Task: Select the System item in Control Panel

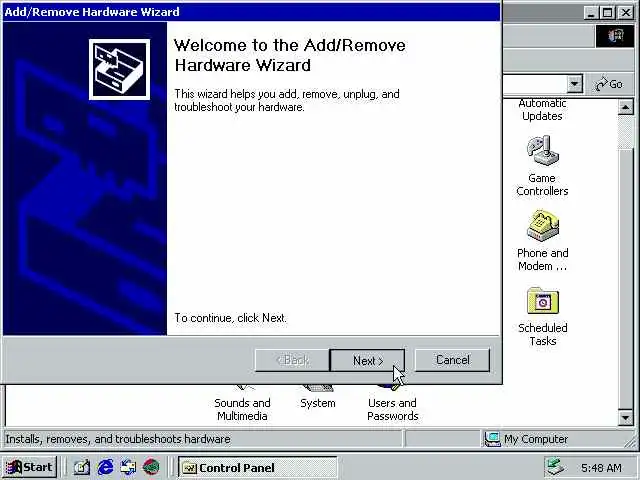Action: tap(318, 403)
